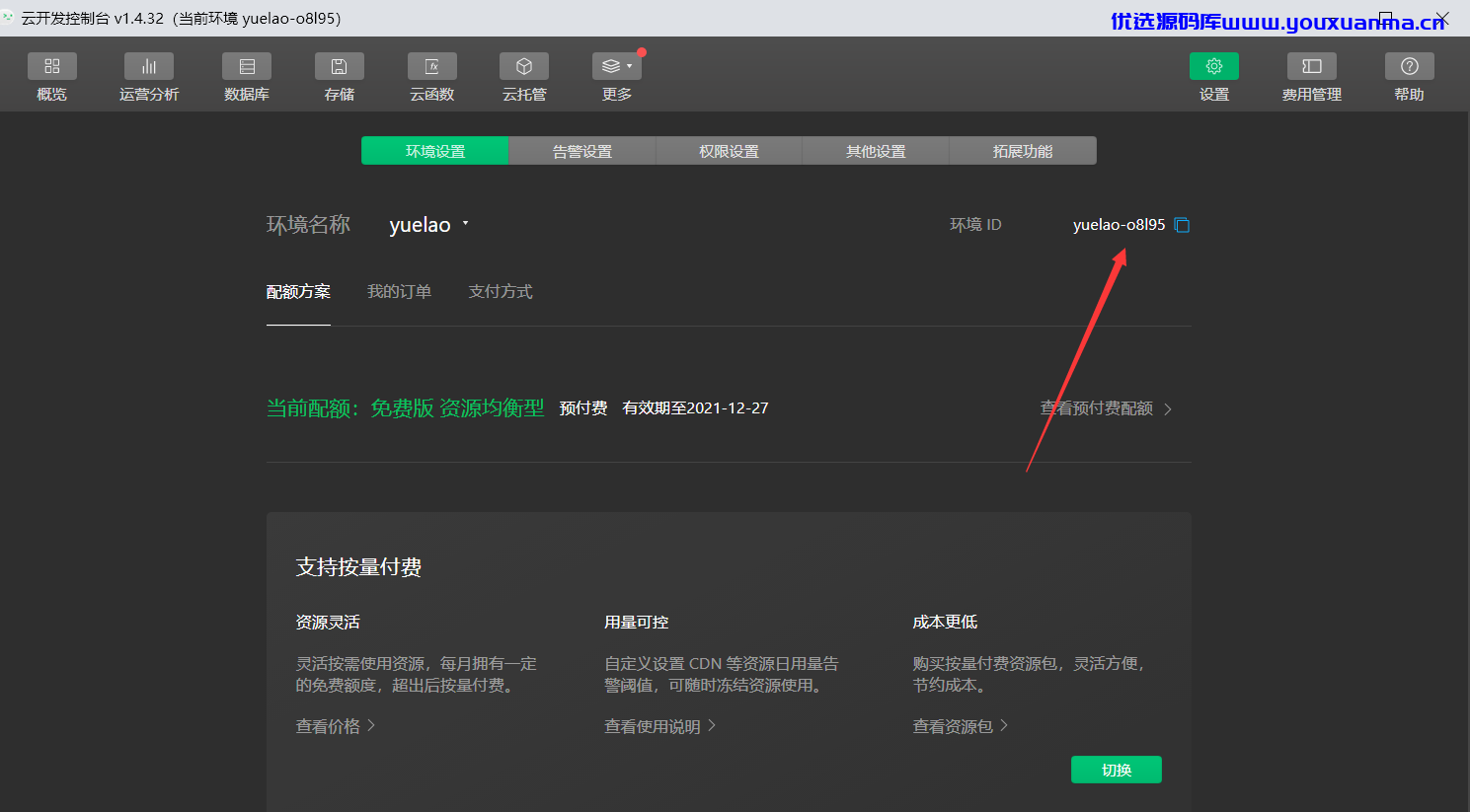
Task: Switch to the 环境设置 tab
Action: click(435, 151)
